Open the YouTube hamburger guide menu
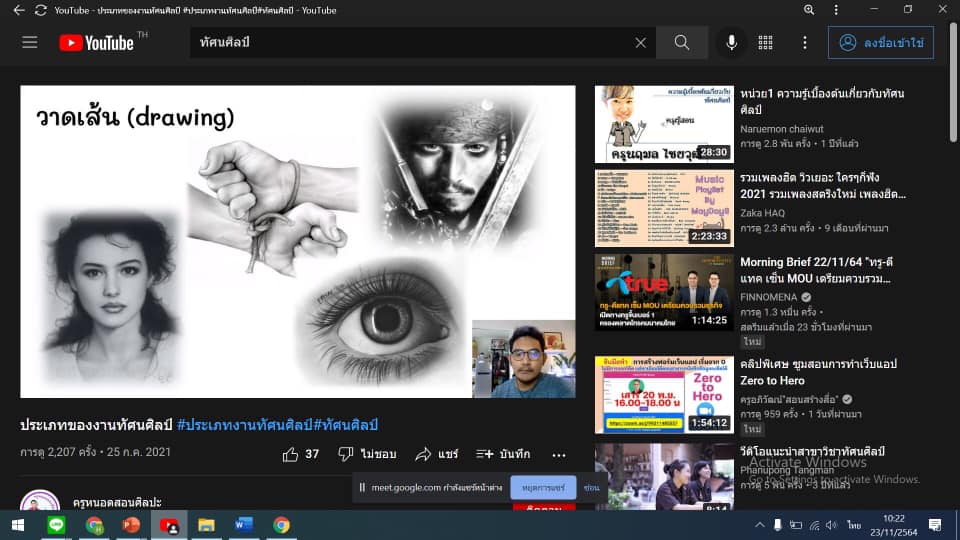This screenshot has width=960, height=540. tap(30, 43)
